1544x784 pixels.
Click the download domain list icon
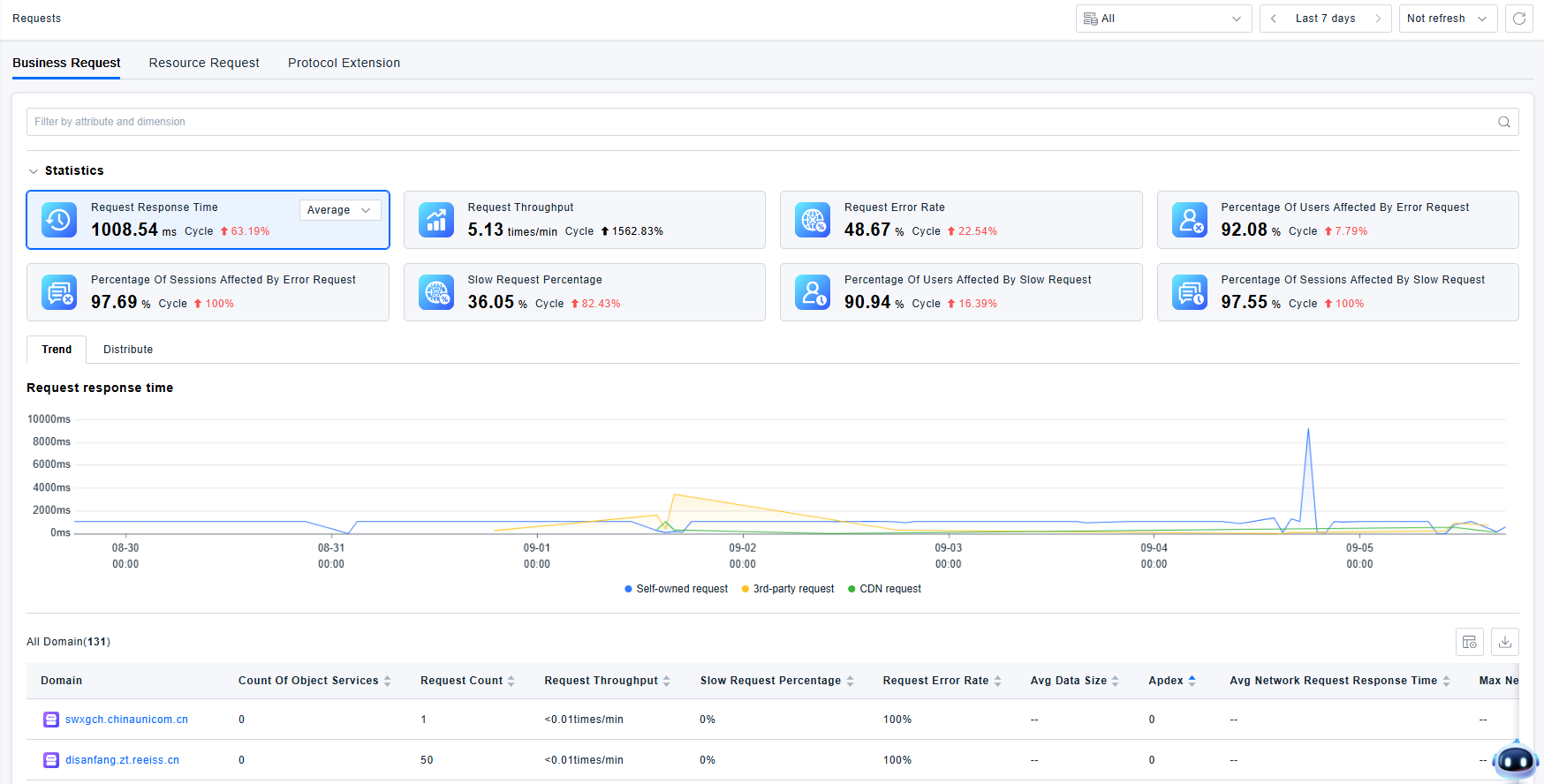click(x=1505, y=642)
